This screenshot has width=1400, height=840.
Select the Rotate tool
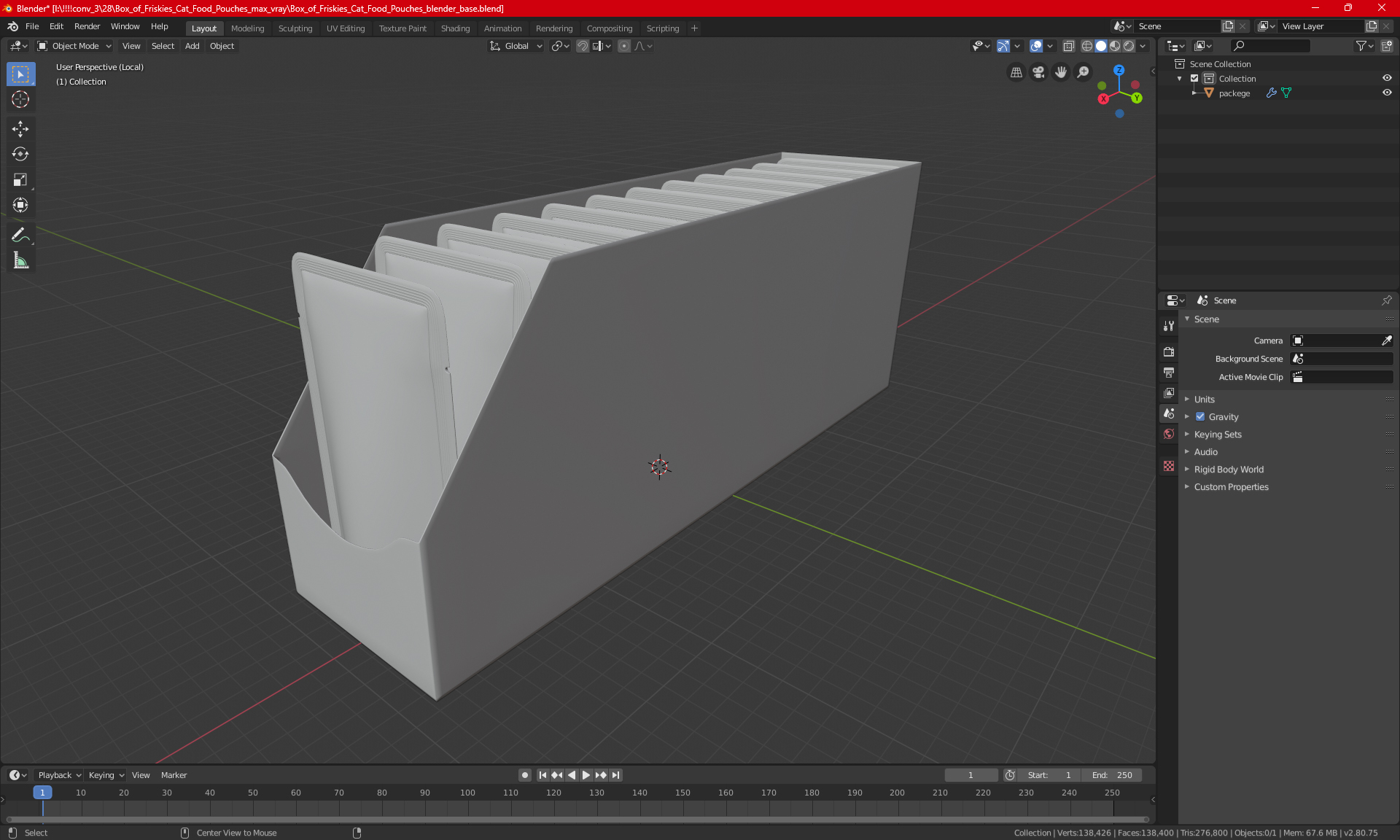pyautogui.click(x=20, y=154)
